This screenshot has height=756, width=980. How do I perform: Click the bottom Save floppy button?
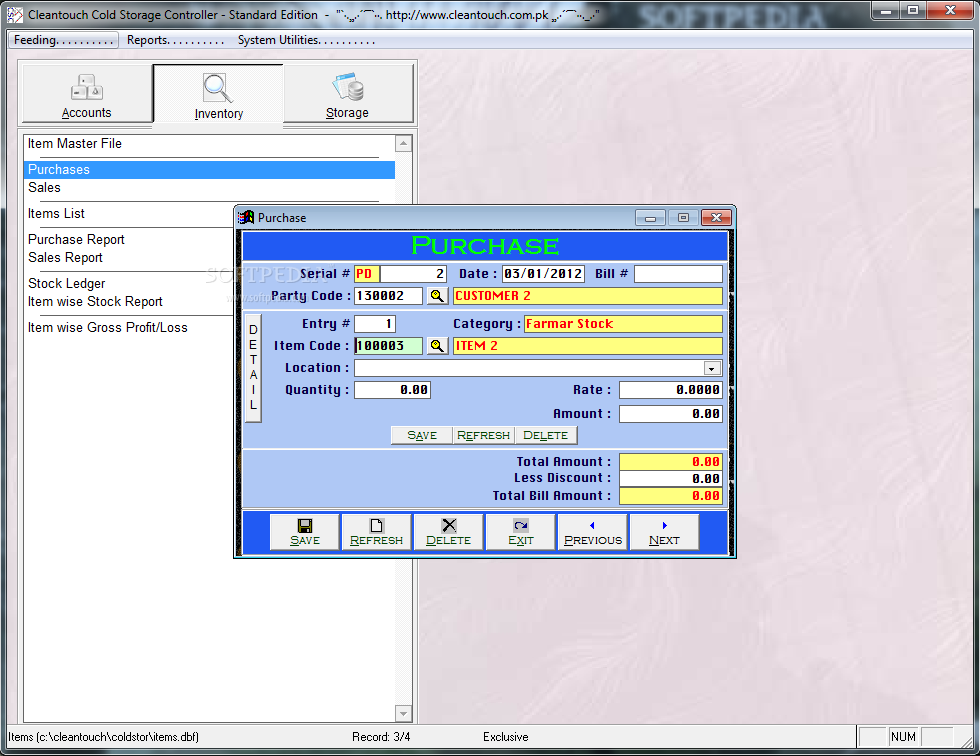305,532
